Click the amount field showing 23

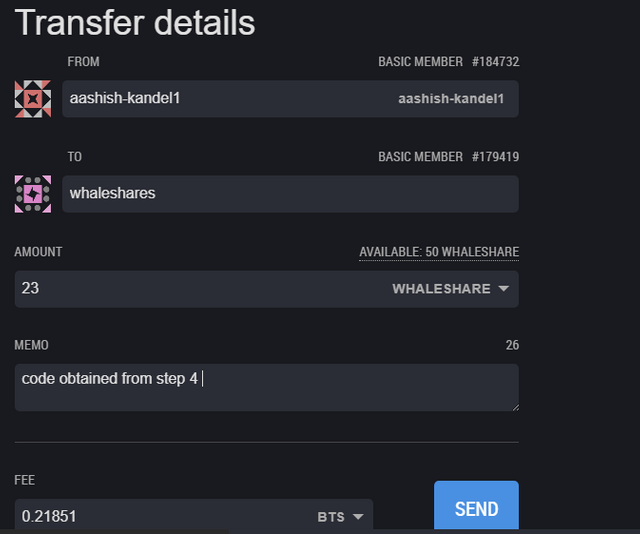coord(267,289)
